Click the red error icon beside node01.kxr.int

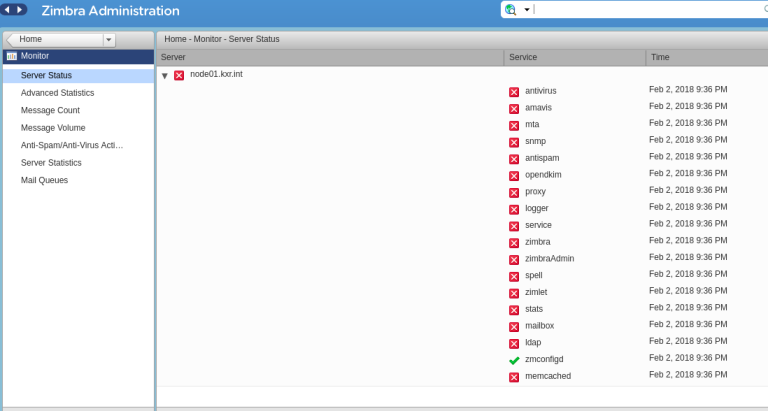(x=179, y=75)
